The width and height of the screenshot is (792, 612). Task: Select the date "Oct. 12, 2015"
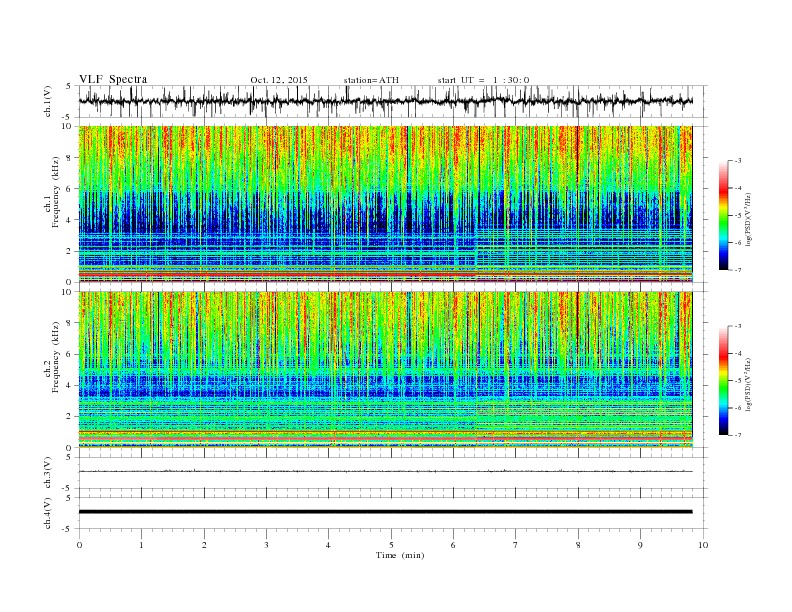pos(279,80)
